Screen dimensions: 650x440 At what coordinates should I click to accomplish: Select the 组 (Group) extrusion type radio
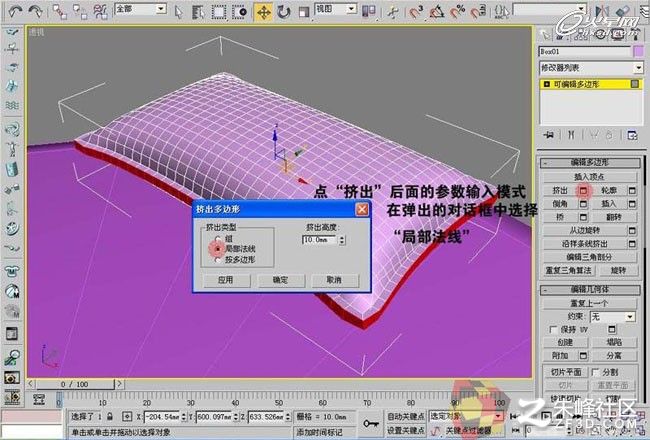pos(218,239)
